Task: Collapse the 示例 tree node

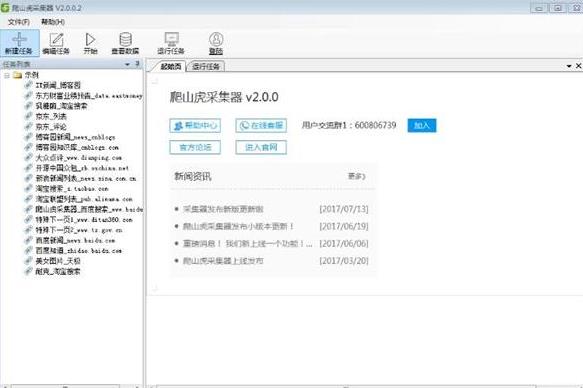Action: (7, 75)
